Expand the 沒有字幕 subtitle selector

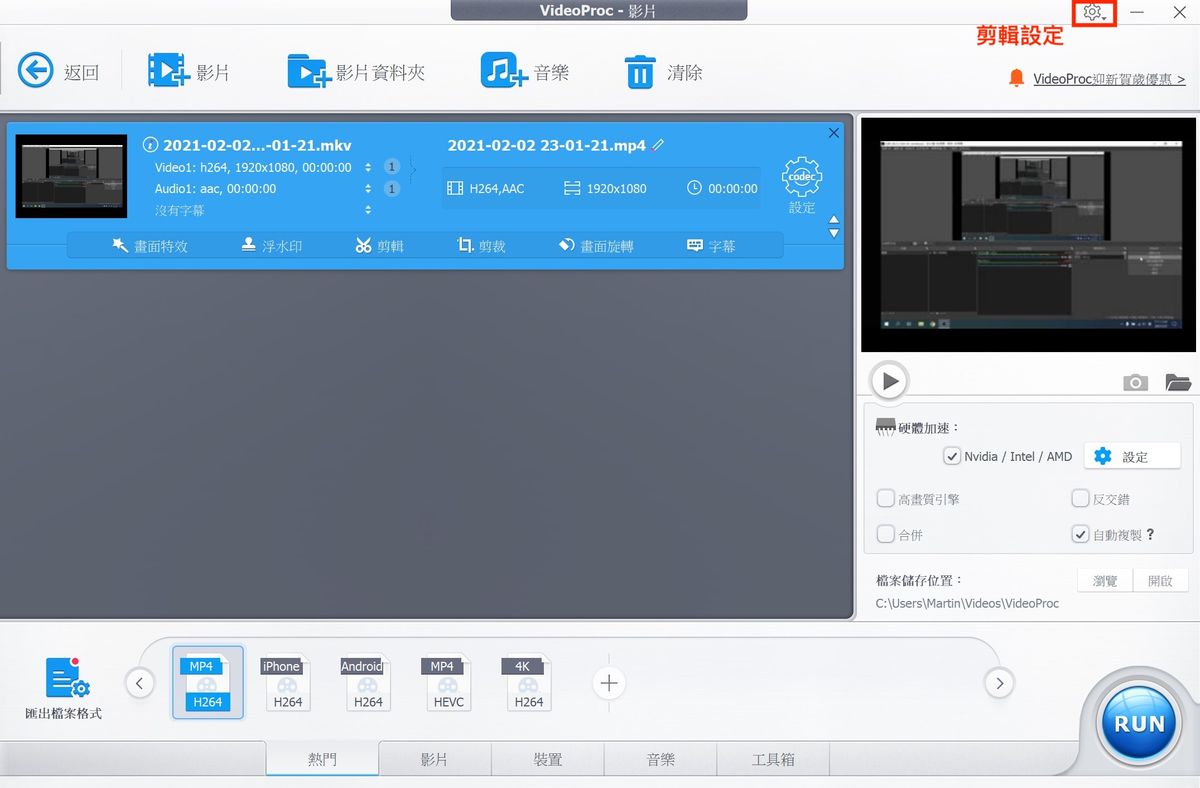click(368, 210)
